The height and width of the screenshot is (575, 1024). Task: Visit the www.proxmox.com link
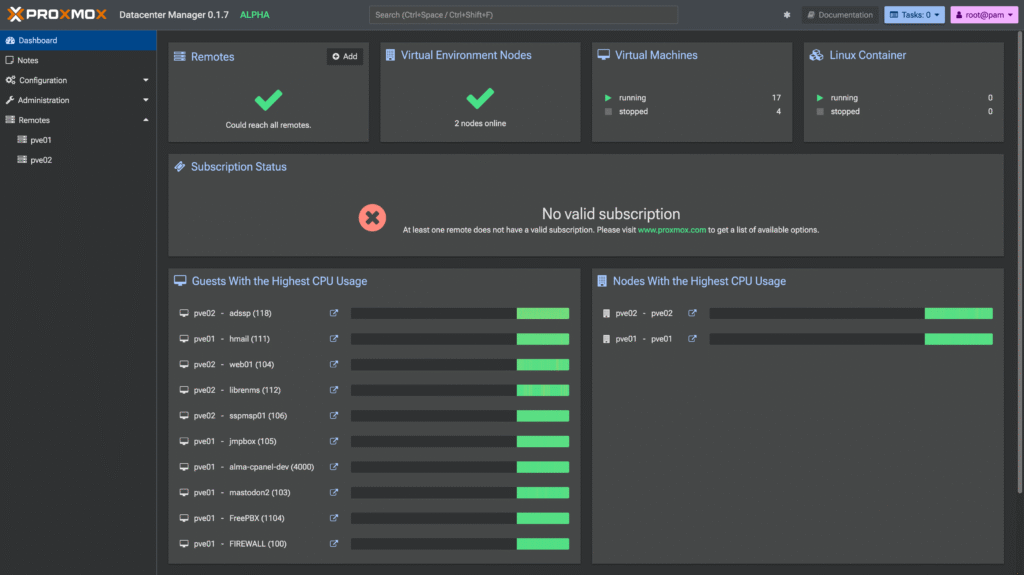click(x=671, y=230)
